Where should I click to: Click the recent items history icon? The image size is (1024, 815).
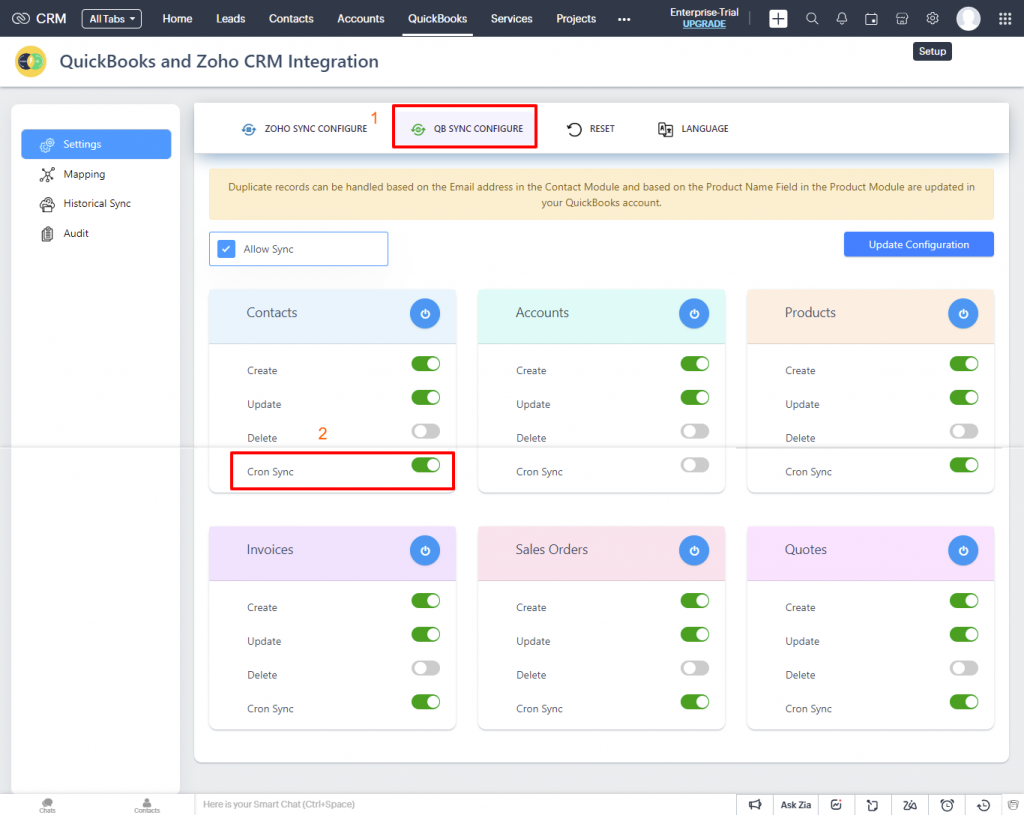(984, 805)
